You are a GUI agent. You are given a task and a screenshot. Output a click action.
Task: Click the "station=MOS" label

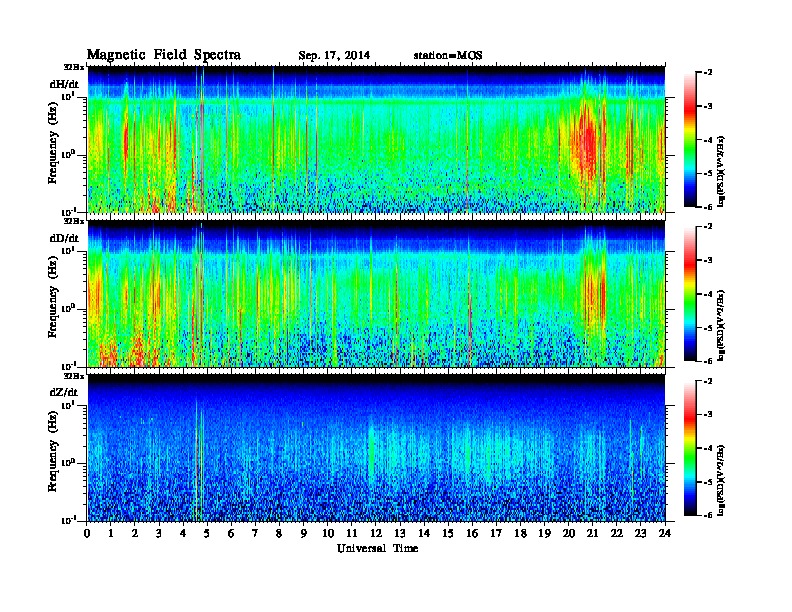448,56
